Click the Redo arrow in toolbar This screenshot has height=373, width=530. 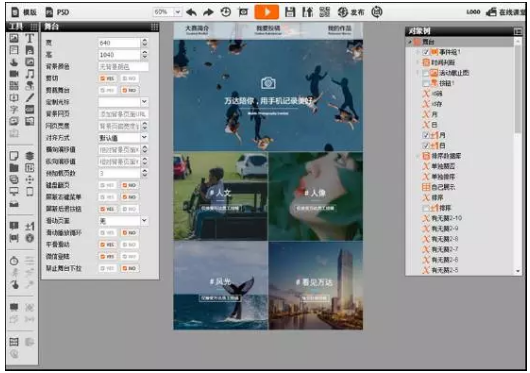tap(208, 13)
